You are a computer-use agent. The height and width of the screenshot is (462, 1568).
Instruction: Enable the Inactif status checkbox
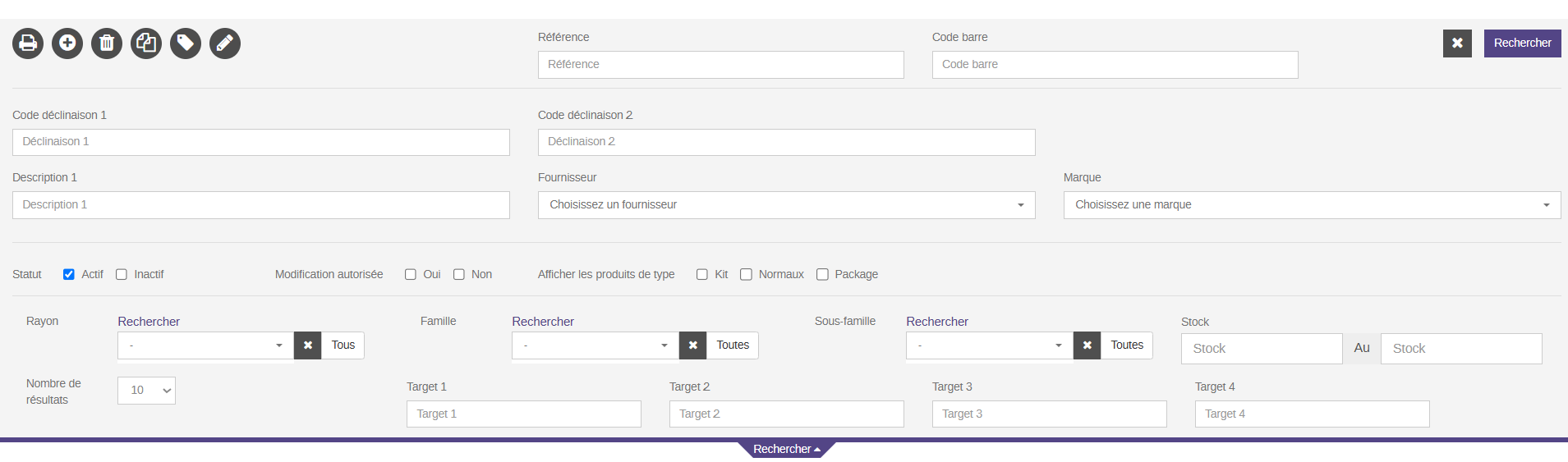(122, 274)
